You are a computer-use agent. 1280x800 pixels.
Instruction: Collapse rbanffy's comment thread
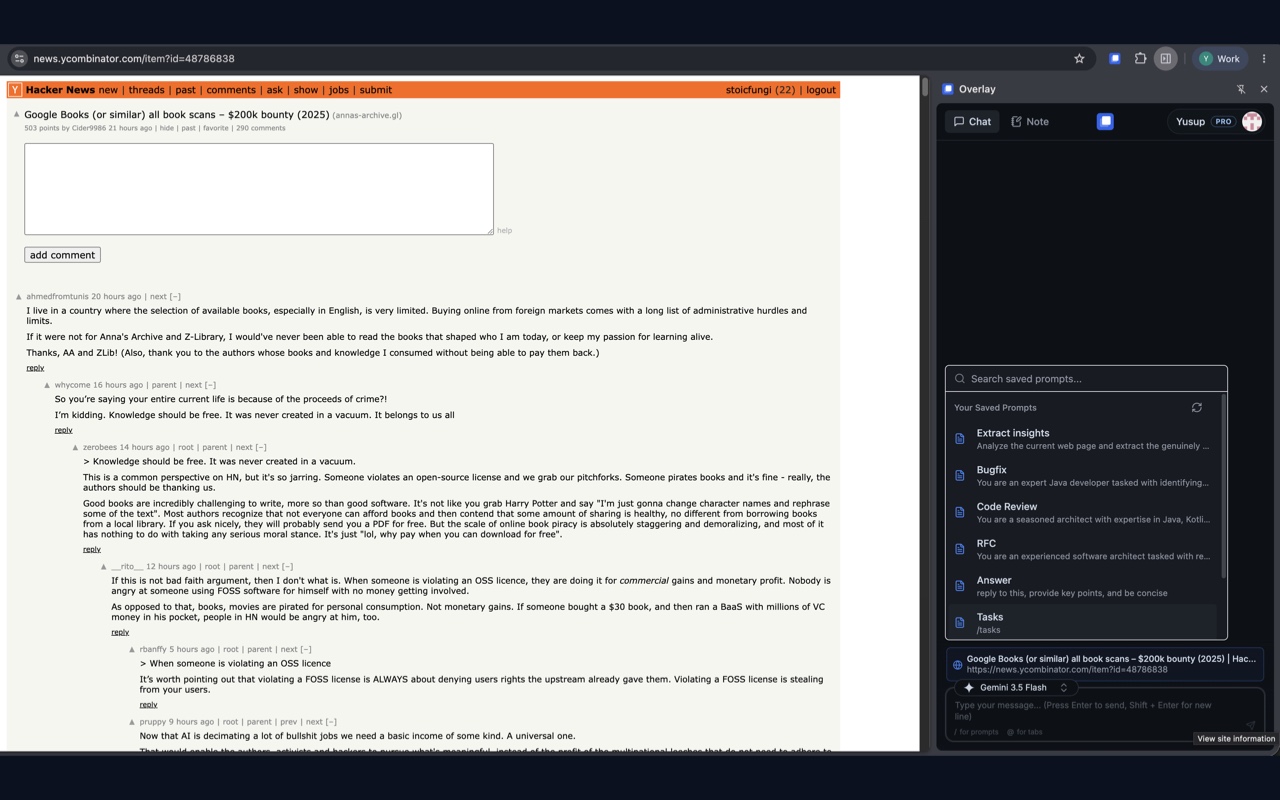click(x=306, y=650)
